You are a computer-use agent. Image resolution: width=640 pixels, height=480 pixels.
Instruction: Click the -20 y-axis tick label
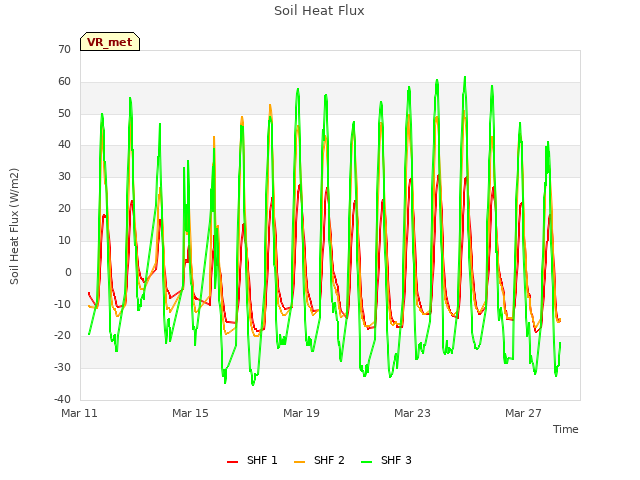[62, 336]
